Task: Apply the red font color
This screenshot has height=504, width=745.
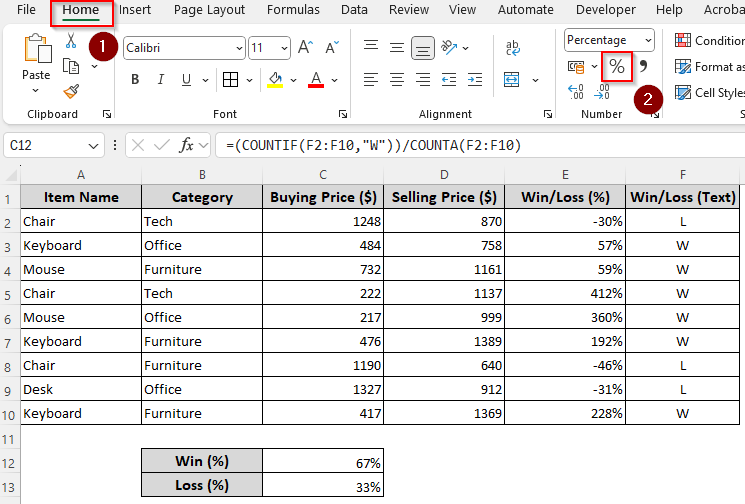Action: click(x=316, y=79)
